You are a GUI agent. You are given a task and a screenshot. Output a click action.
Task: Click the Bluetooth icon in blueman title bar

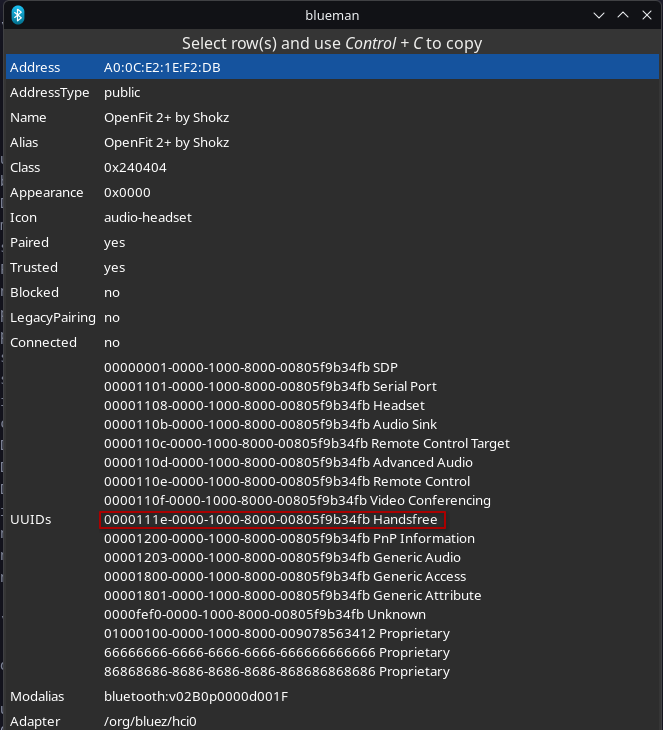tap(18, 15)
